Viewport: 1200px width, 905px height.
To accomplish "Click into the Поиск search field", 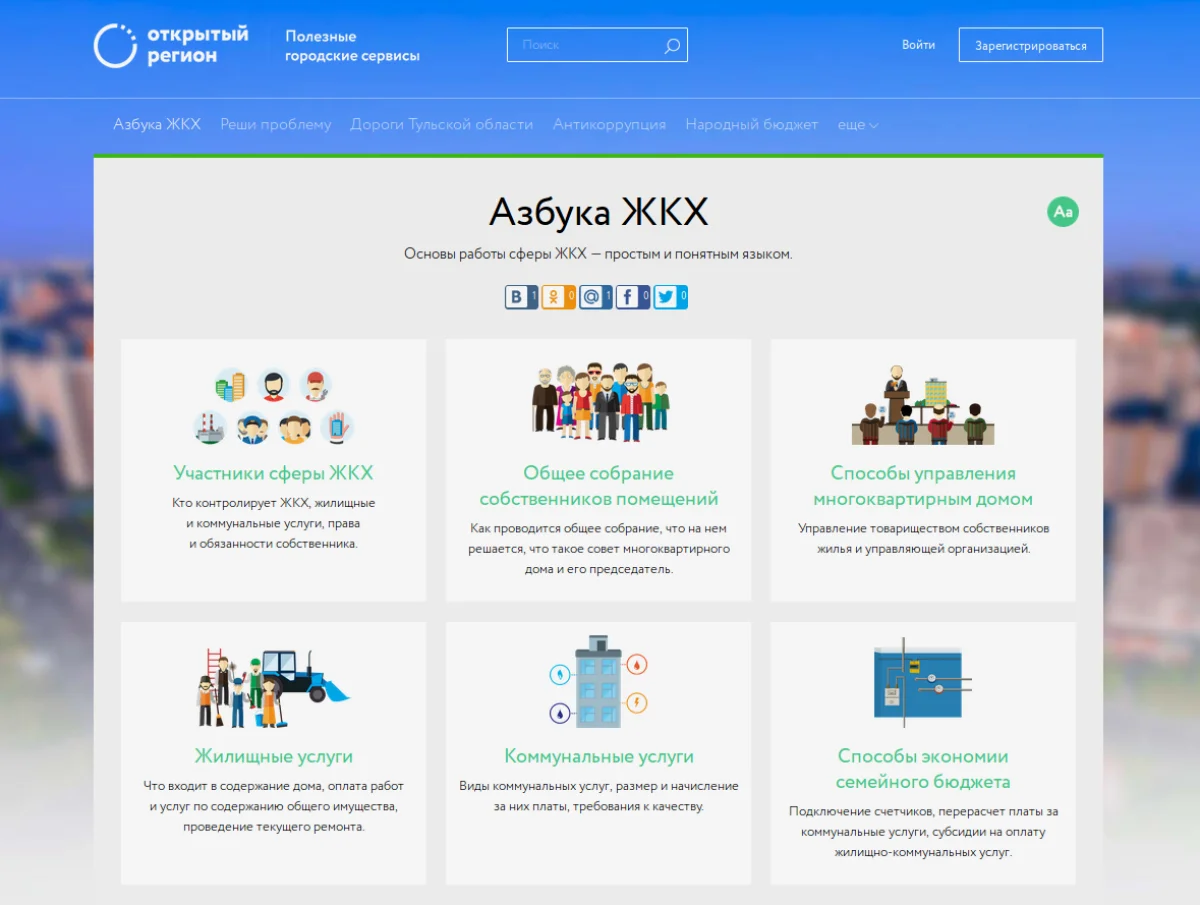I will point(585,45).
